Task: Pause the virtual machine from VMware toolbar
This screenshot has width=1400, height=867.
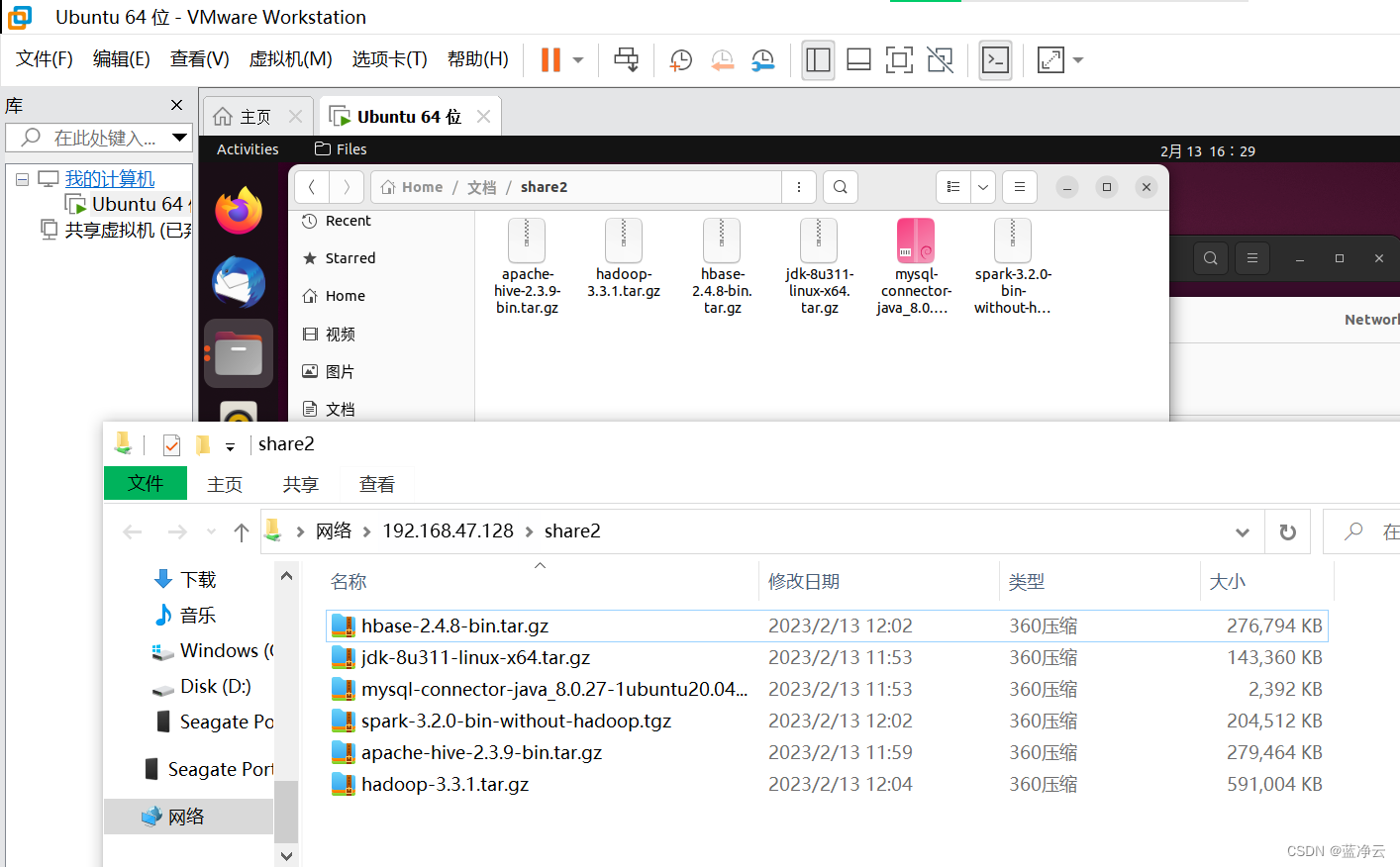Action: (550, 60)
